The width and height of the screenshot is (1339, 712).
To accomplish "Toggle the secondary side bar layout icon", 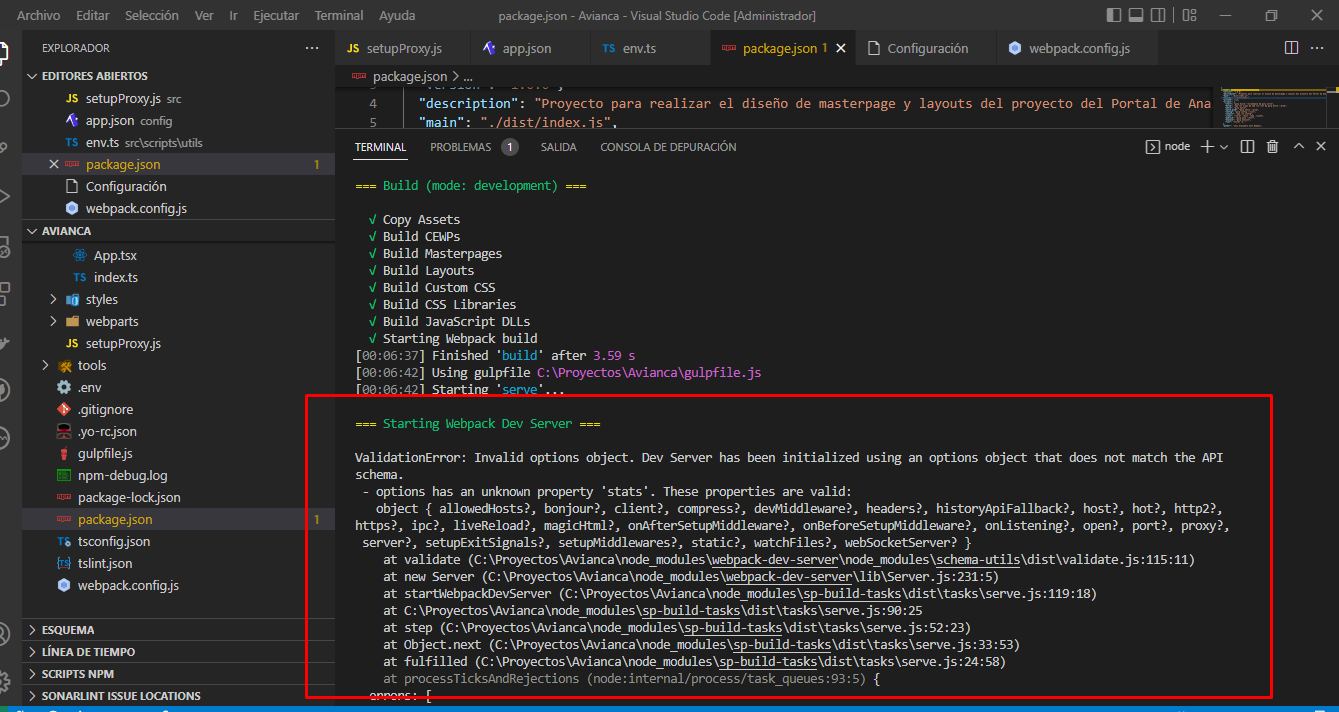I will [1157, 16].
